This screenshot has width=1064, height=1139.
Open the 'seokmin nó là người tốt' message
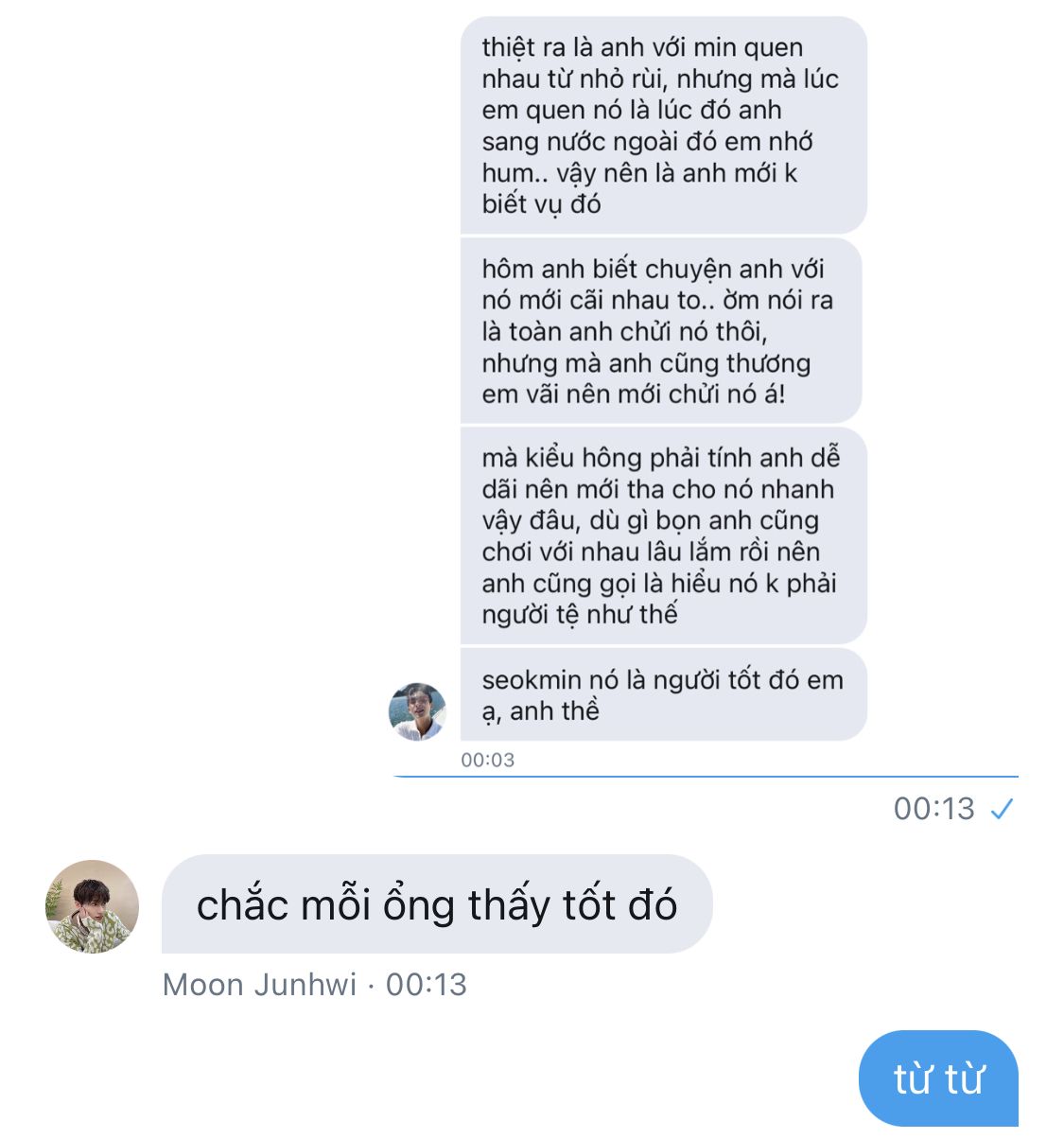point(664,695)
